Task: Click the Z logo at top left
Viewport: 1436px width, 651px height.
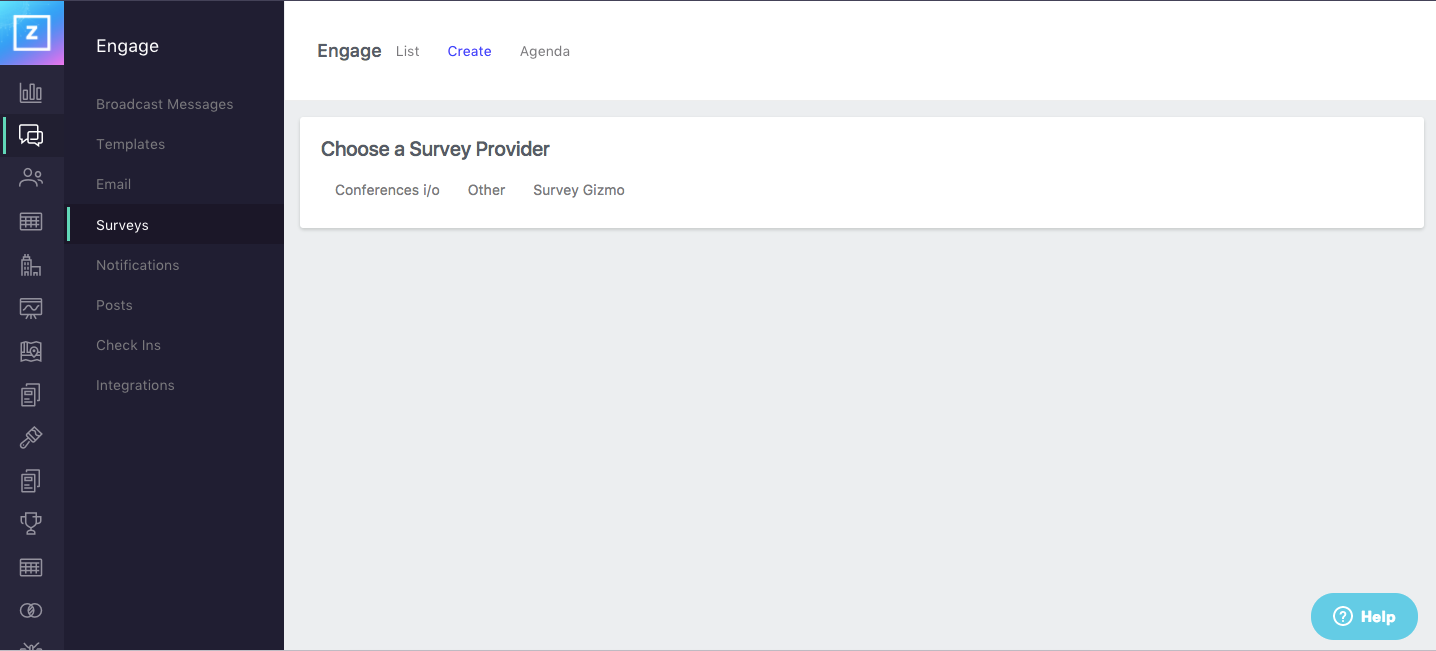Action: coord(32,33)
